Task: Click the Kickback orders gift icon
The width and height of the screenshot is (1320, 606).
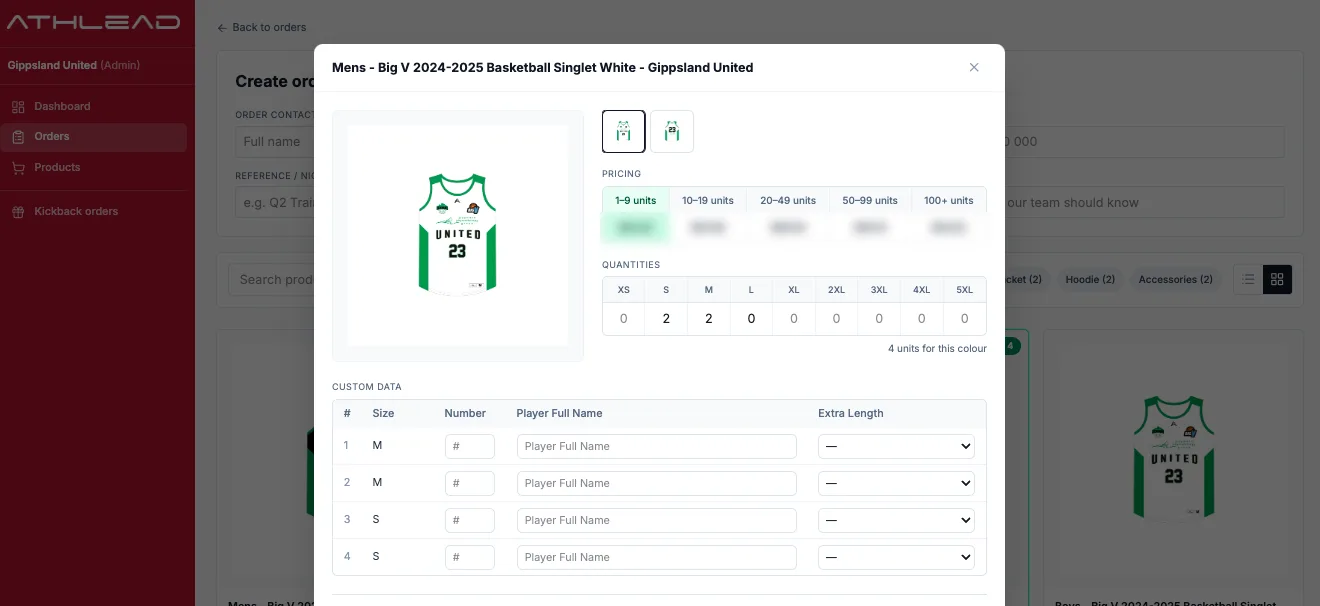Action: coord(18,211)
